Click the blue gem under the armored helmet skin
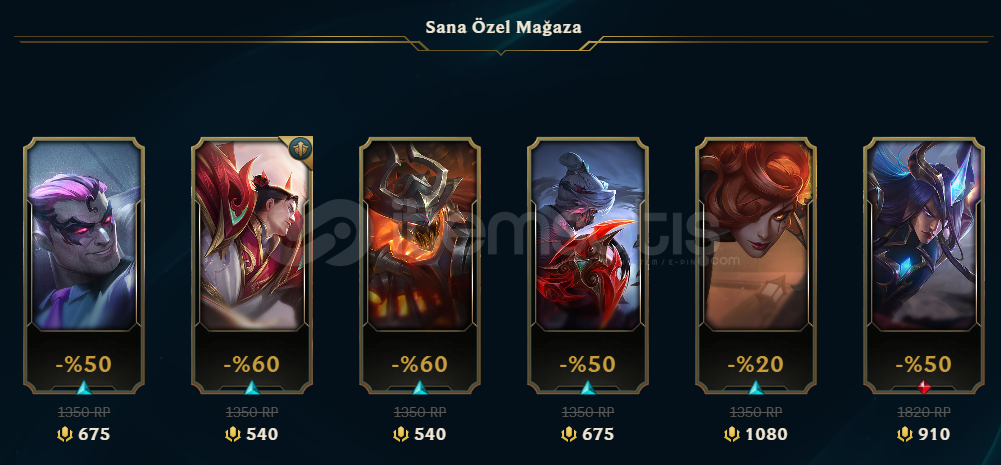This screenshot has height=465, width=1001. (x=419, y=387)
